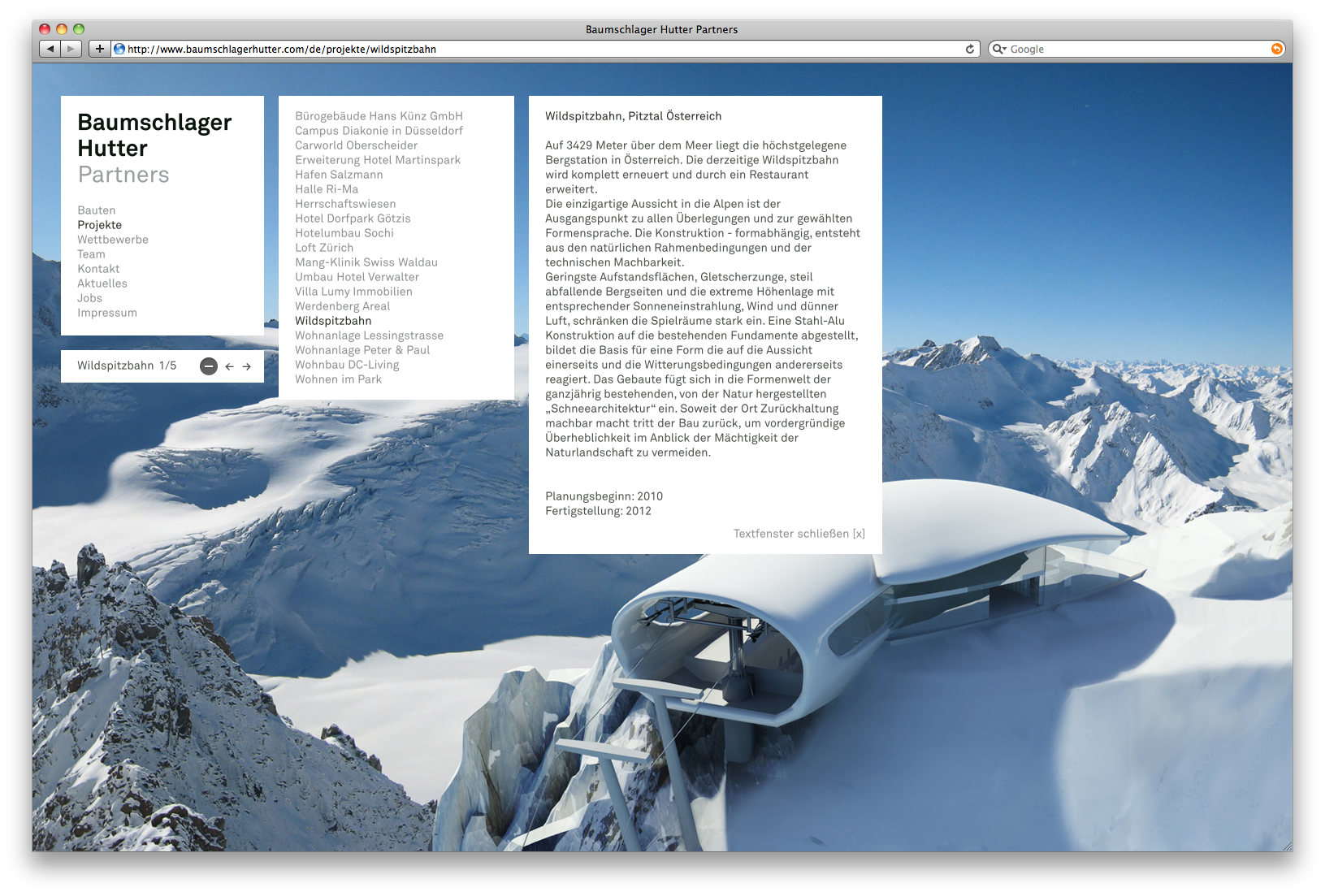Open project Villa Lumy Immobilien
This screenshot has height=896, width=1325.
click(353, 292)
